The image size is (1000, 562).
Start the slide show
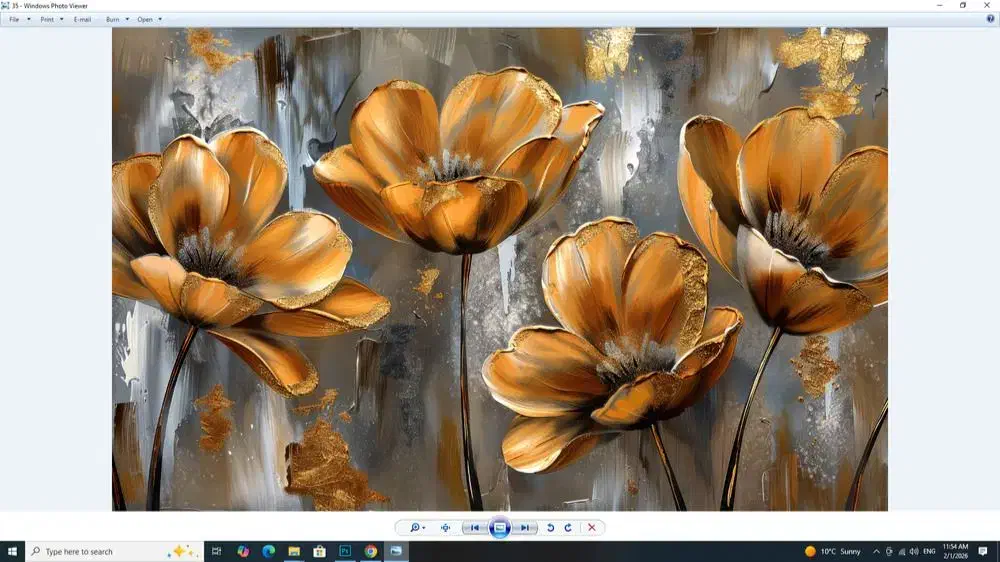500,528
